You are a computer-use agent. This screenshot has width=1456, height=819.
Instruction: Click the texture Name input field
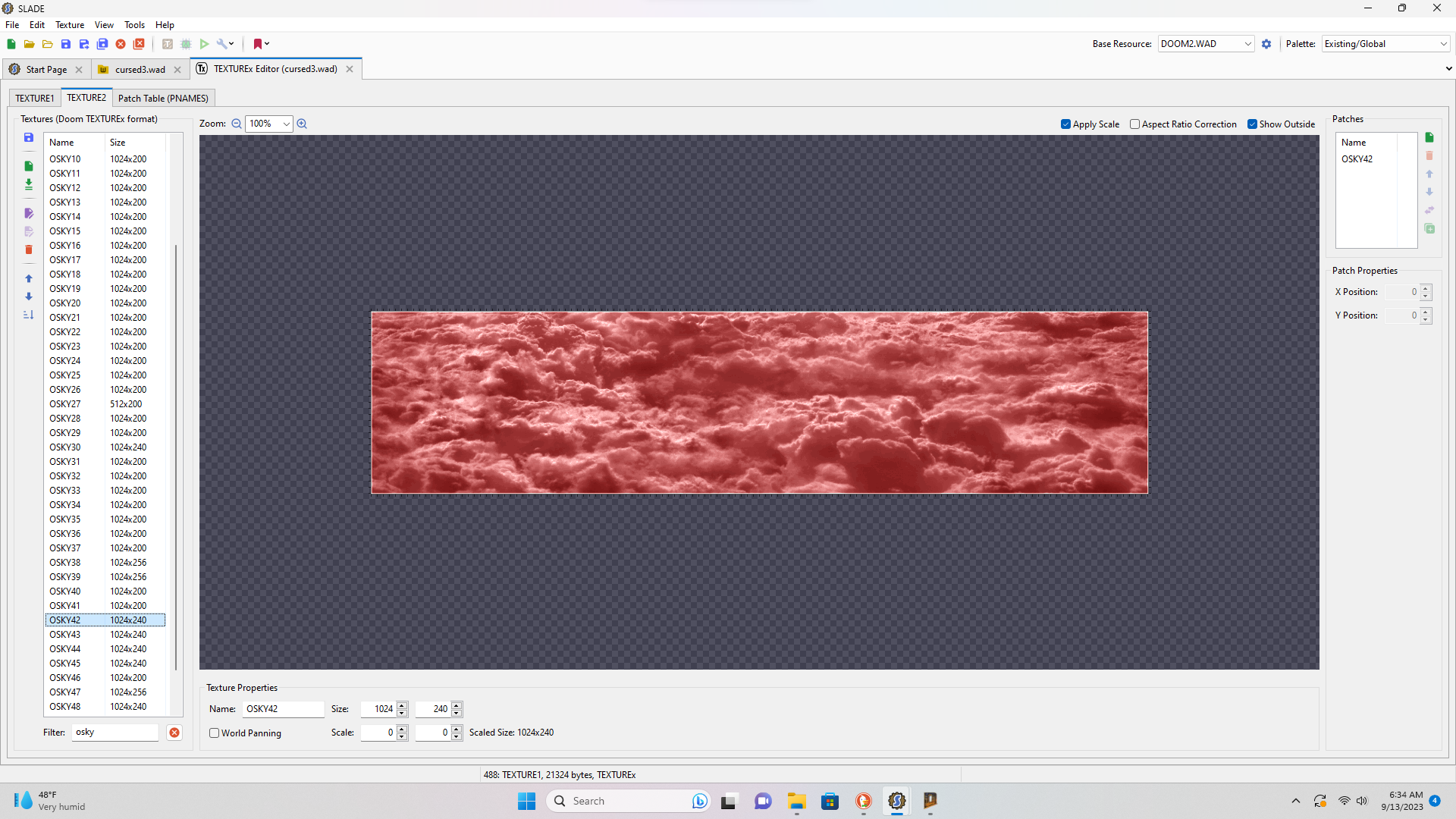(x=284, y=709)
